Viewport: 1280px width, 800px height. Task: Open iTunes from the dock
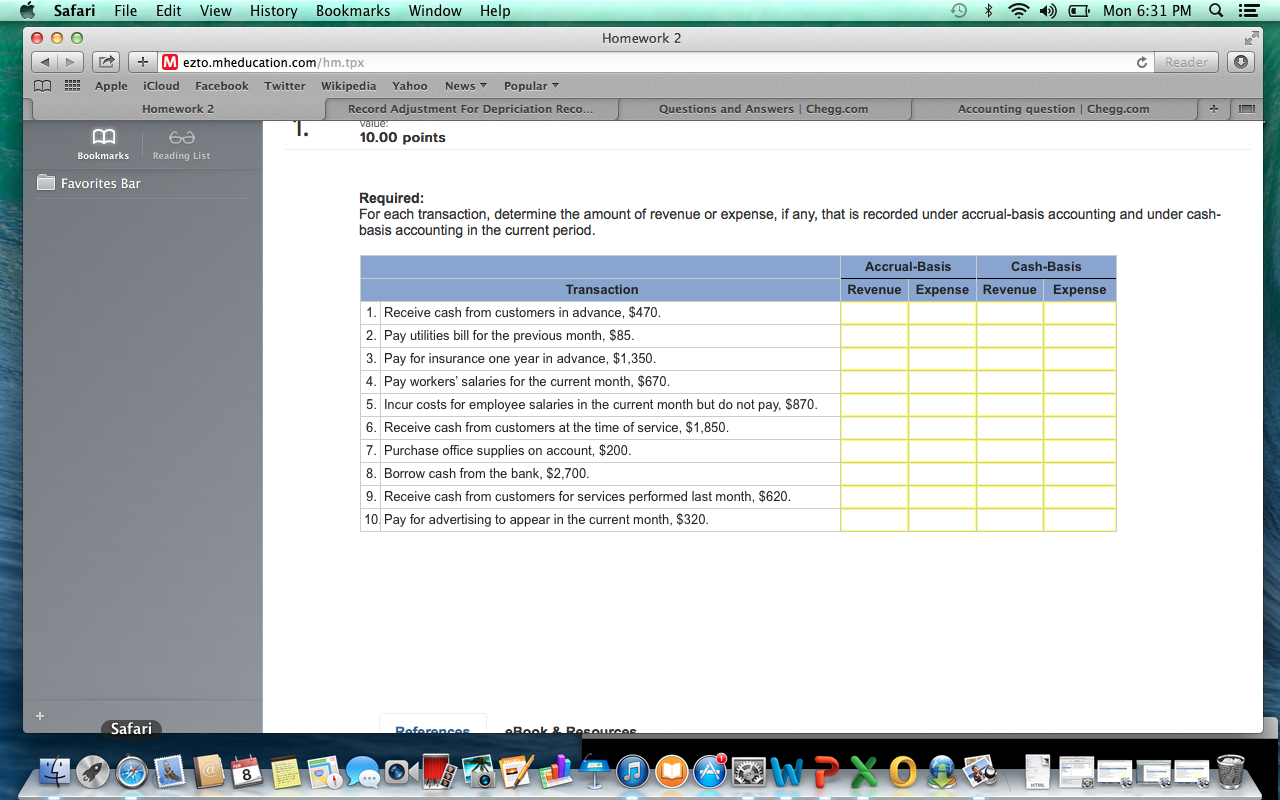point(632,771)
